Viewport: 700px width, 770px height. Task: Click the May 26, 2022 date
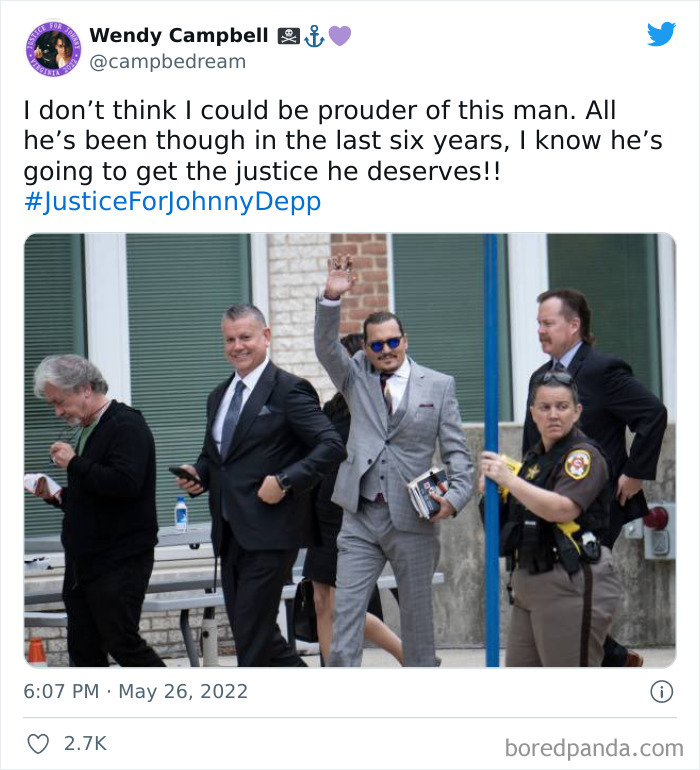[x=183, y=691]
